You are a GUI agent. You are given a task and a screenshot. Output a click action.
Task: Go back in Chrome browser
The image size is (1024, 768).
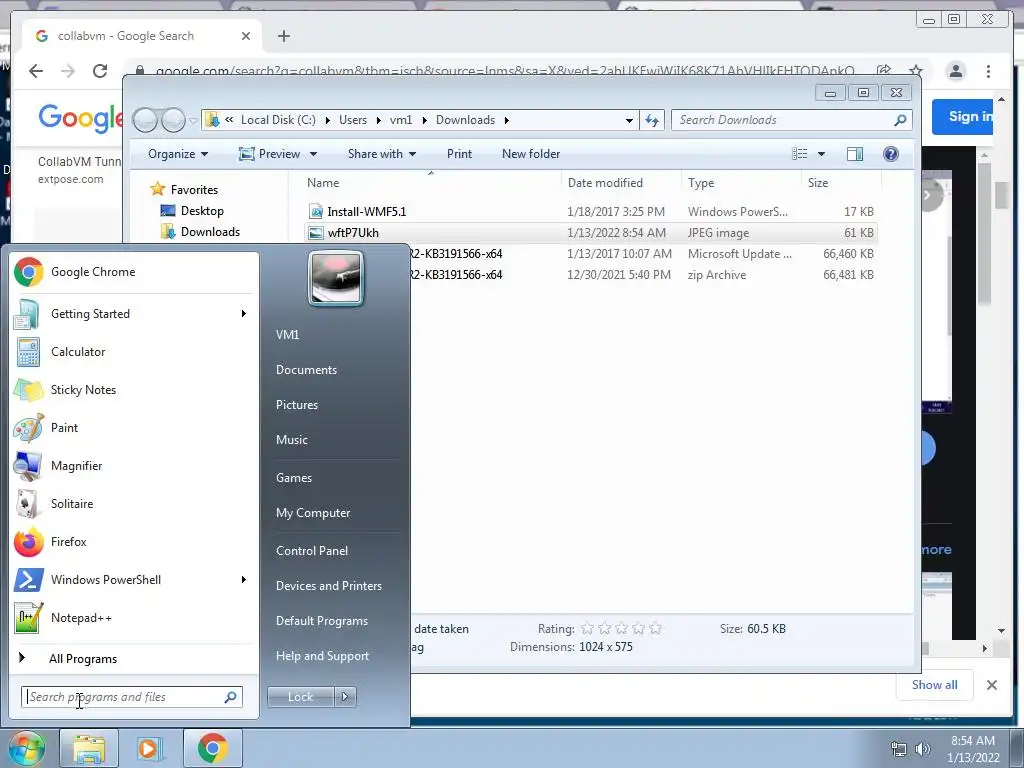click(36, 71)
